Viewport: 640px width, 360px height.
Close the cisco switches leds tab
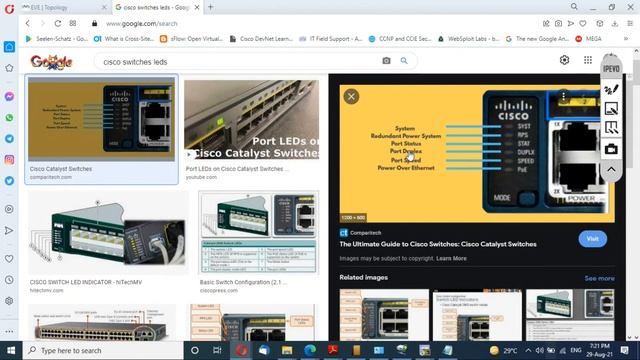(197, 7)
